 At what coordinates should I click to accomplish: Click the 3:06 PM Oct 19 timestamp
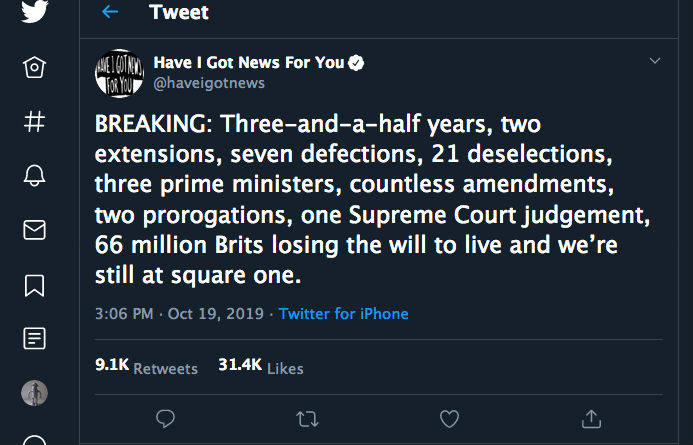179,313
